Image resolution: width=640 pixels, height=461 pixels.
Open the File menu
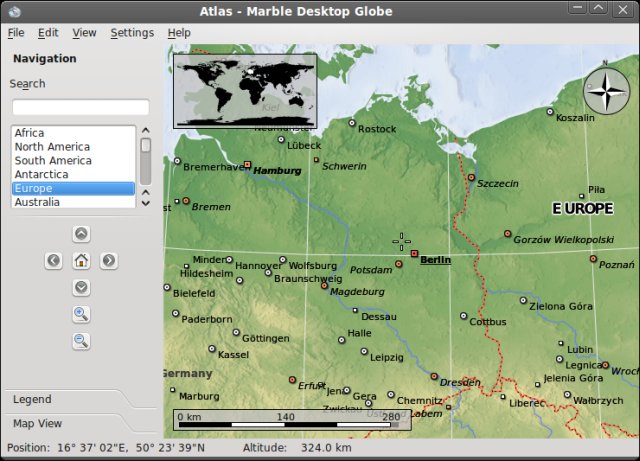pos(16,33)
